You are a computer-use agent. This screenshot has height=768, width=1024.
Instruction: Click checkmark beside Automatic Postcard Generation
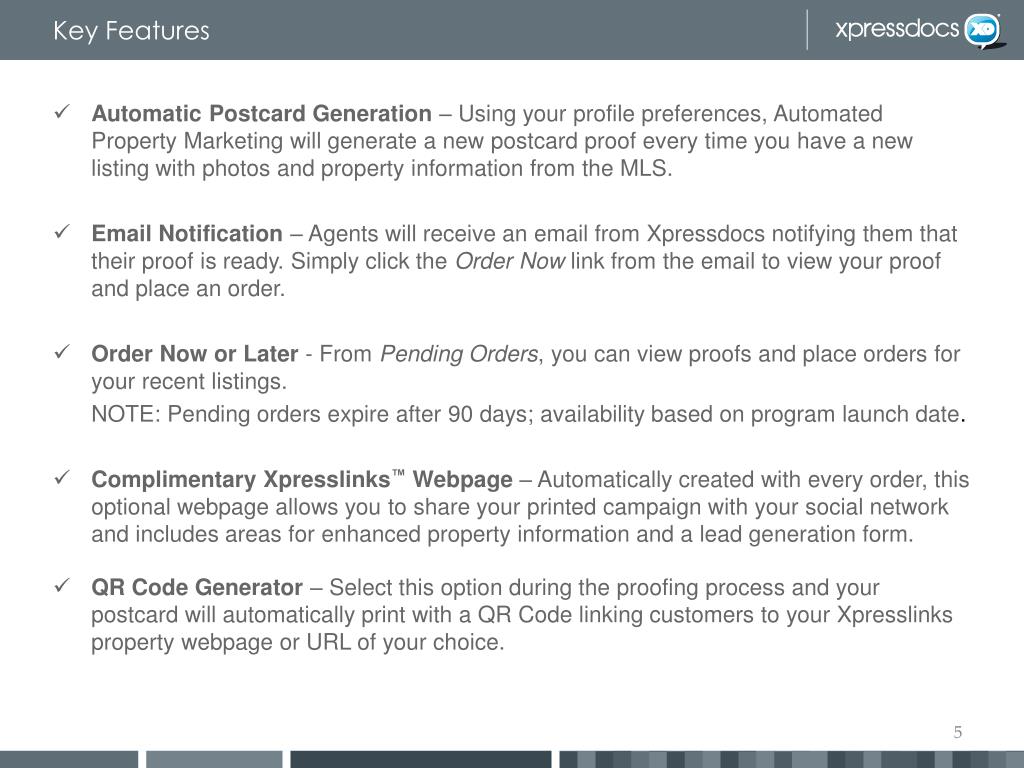[x=63, y=112]
